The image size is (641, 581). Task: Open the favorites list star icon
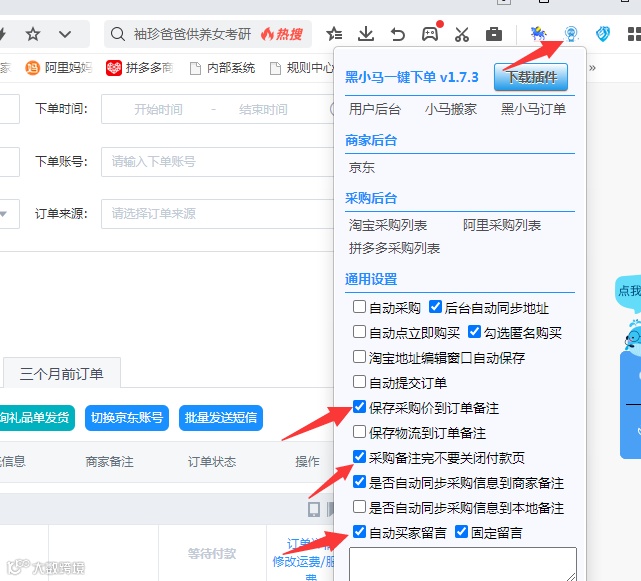[x=334, y=34]
